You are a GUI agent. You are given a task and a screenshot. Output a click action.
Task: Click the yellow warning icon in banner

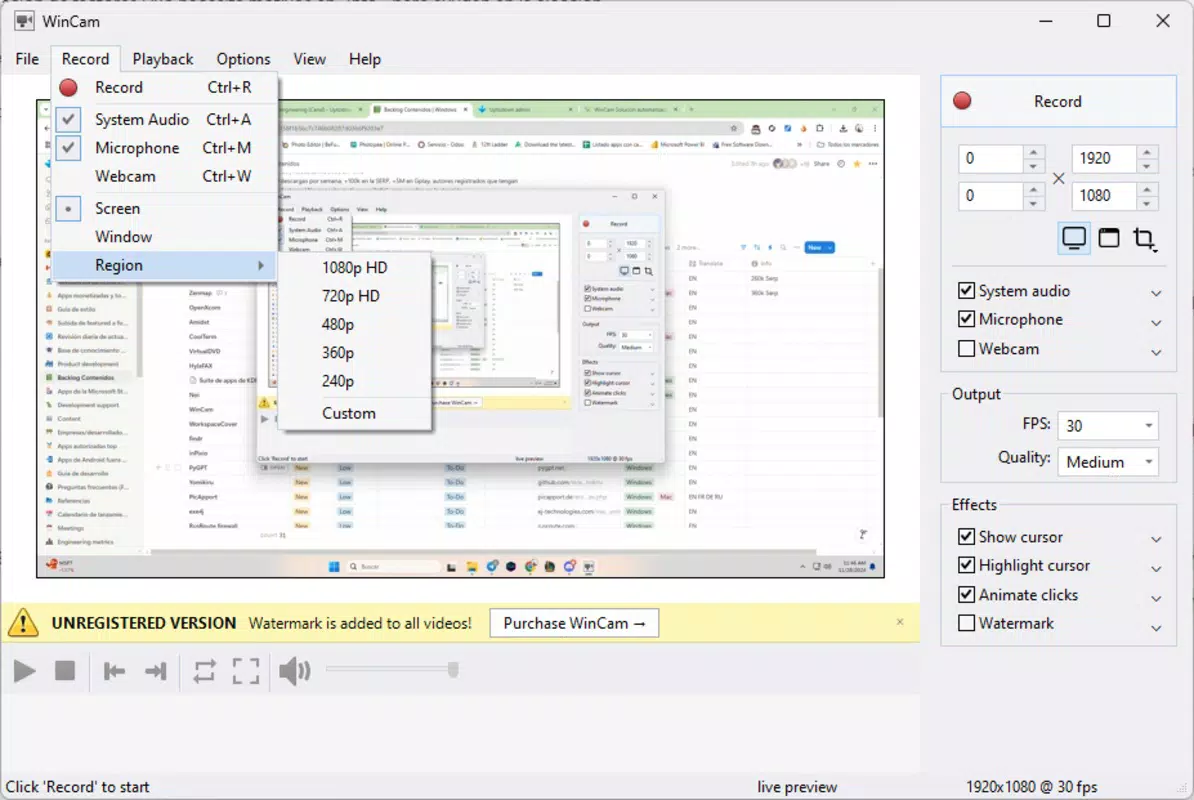(x=24, y=623)
